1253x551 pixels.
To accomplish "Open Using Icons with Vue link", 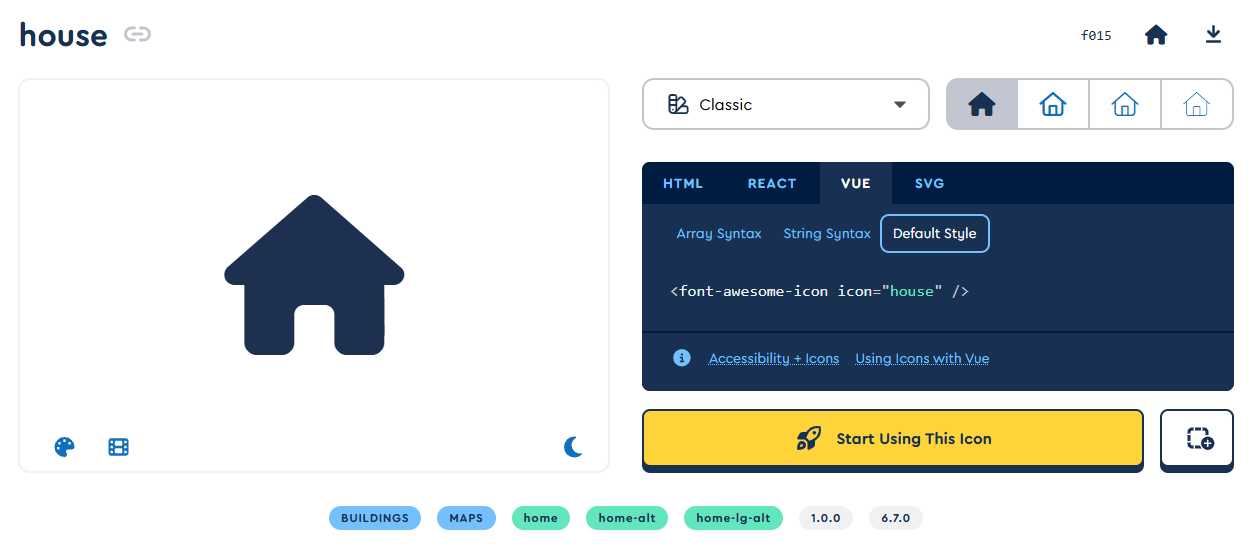I will coord(922,358).
